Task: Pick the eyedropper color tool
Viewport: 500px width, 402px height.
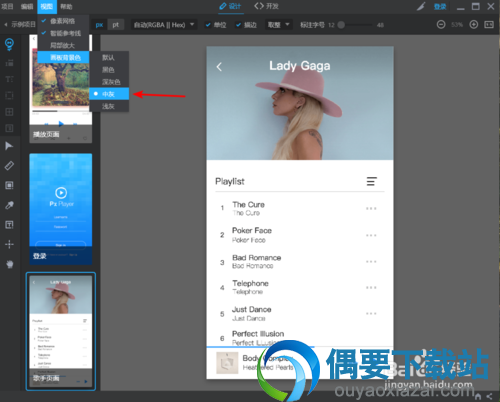Action: pos(9,205)
